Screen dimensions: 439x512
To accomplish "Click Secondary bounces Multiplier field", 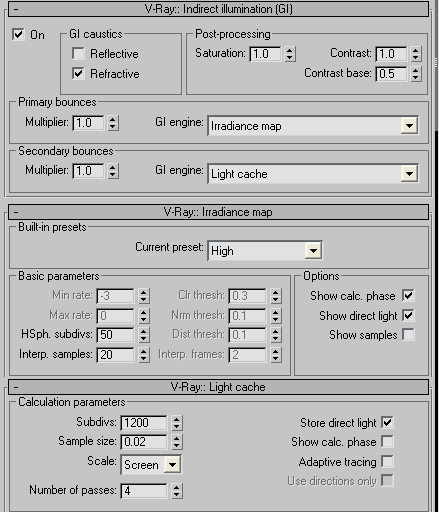I will click(88, 171).
